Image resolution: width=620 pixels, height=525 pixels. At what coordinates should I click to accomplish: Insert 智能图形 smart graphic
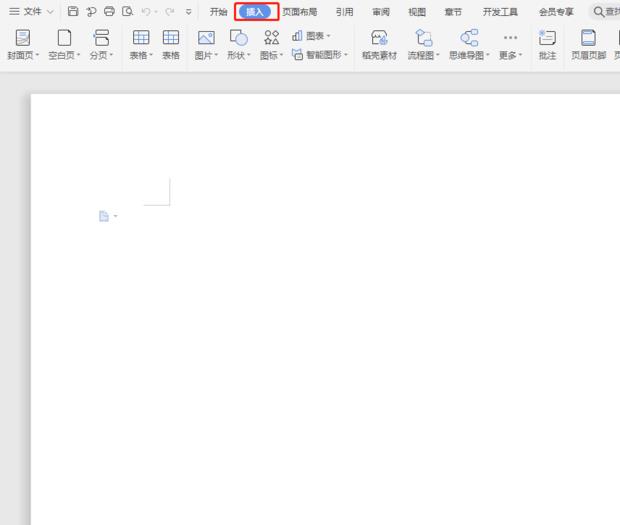320,55
